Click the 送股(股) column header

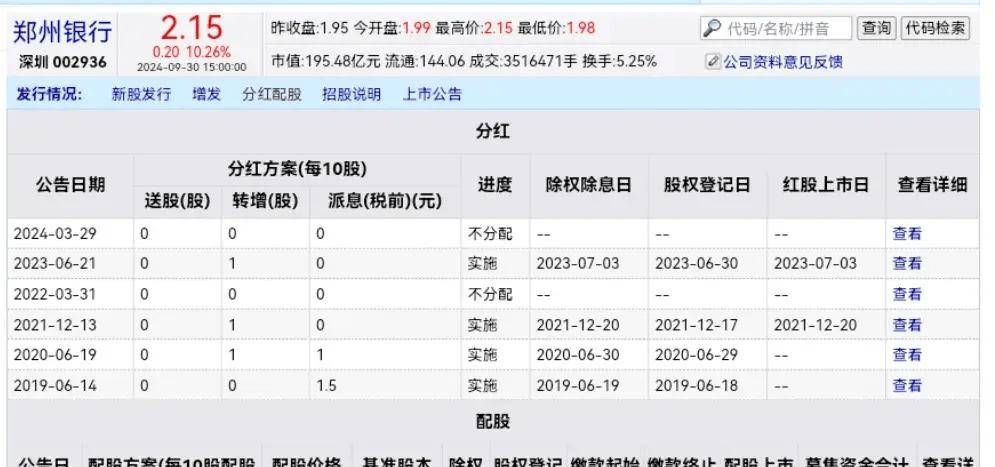pyautogui.click(x=177, y=201)
